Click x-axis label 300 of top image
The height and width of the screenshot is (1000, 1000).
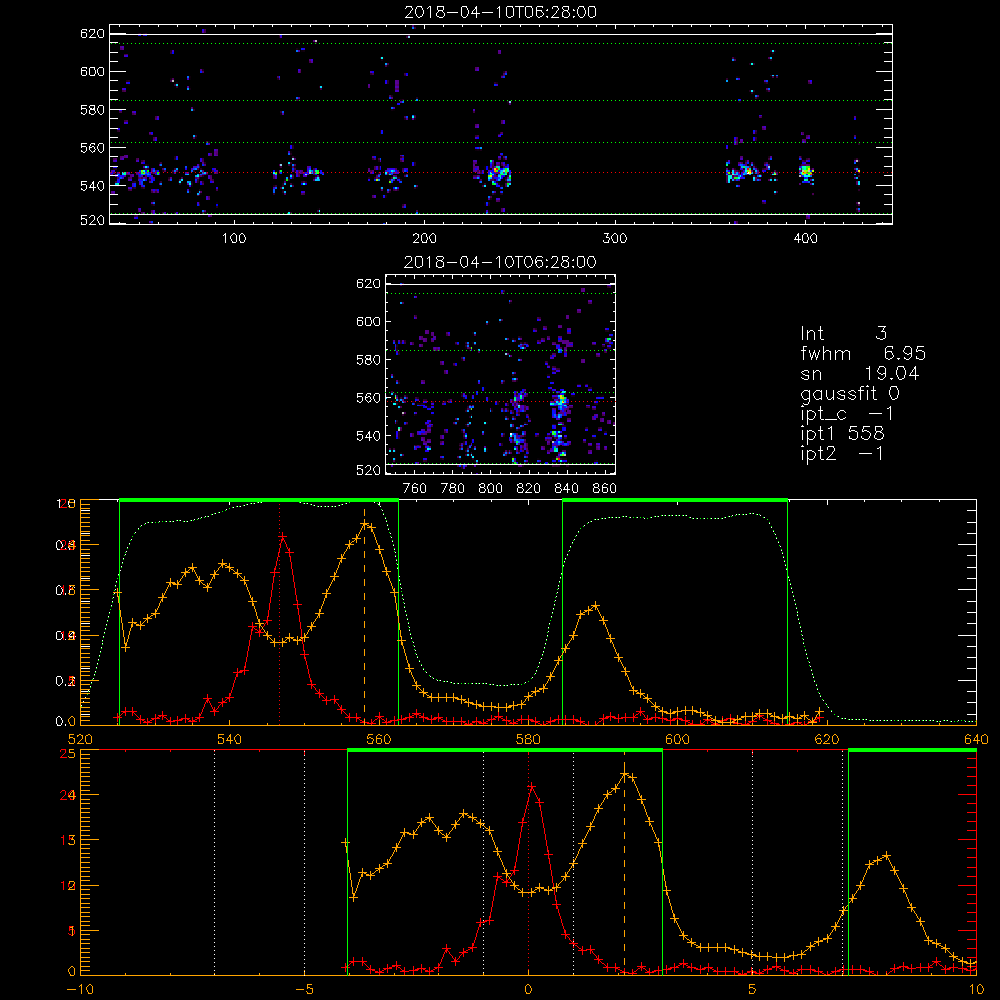(x=615, y=239)
